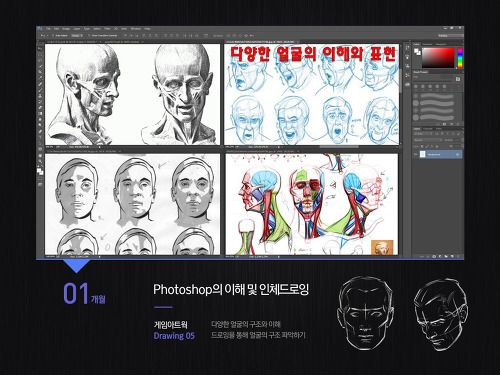Toggle visibility eye of the Background layer

(415, 154)
